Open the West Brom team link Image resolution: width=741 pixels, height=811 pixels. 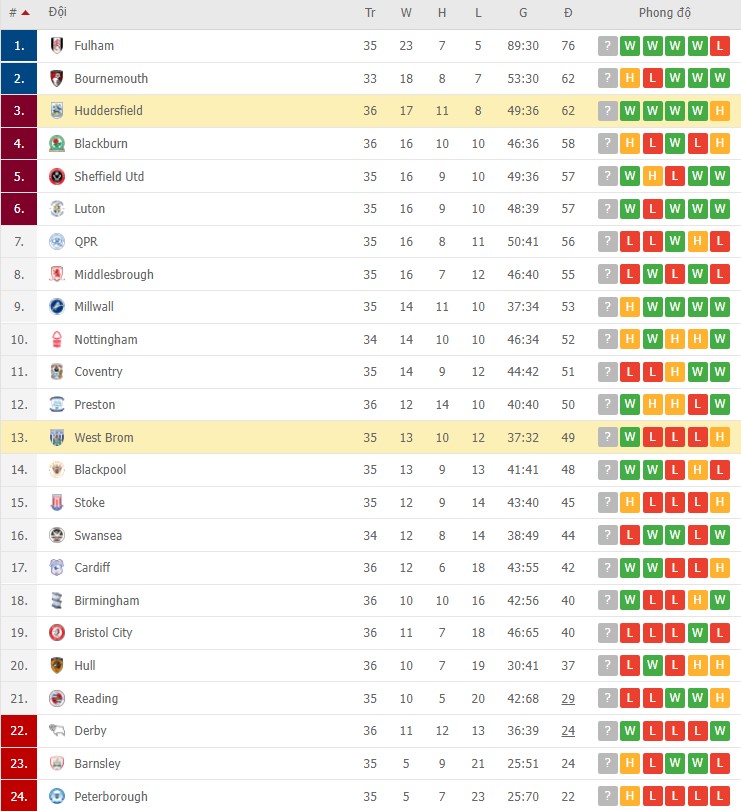(x=103, y=438)
